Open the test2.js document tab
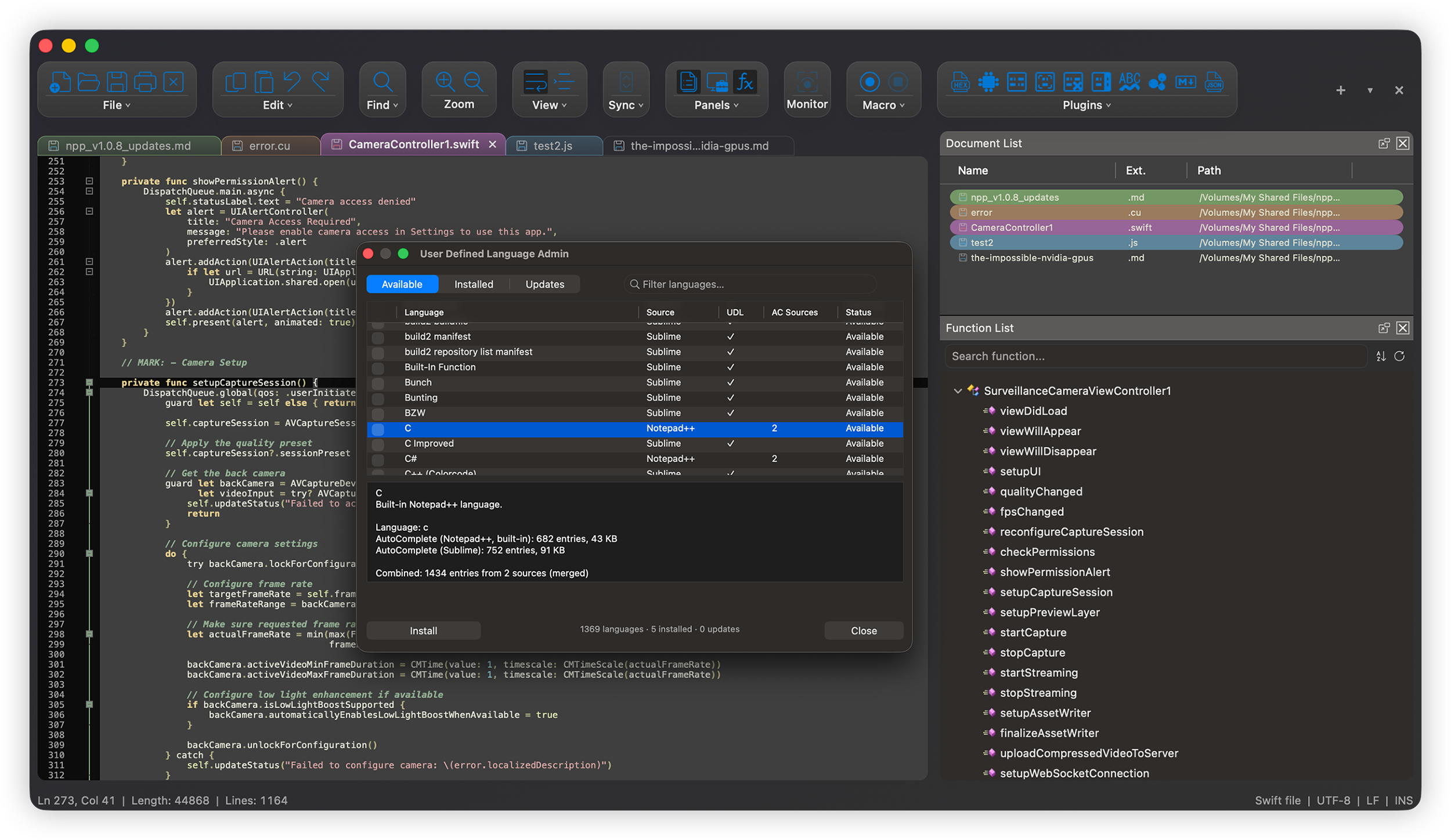The width and height of the screenshot is (1451, 840). [x=553, y=146]
